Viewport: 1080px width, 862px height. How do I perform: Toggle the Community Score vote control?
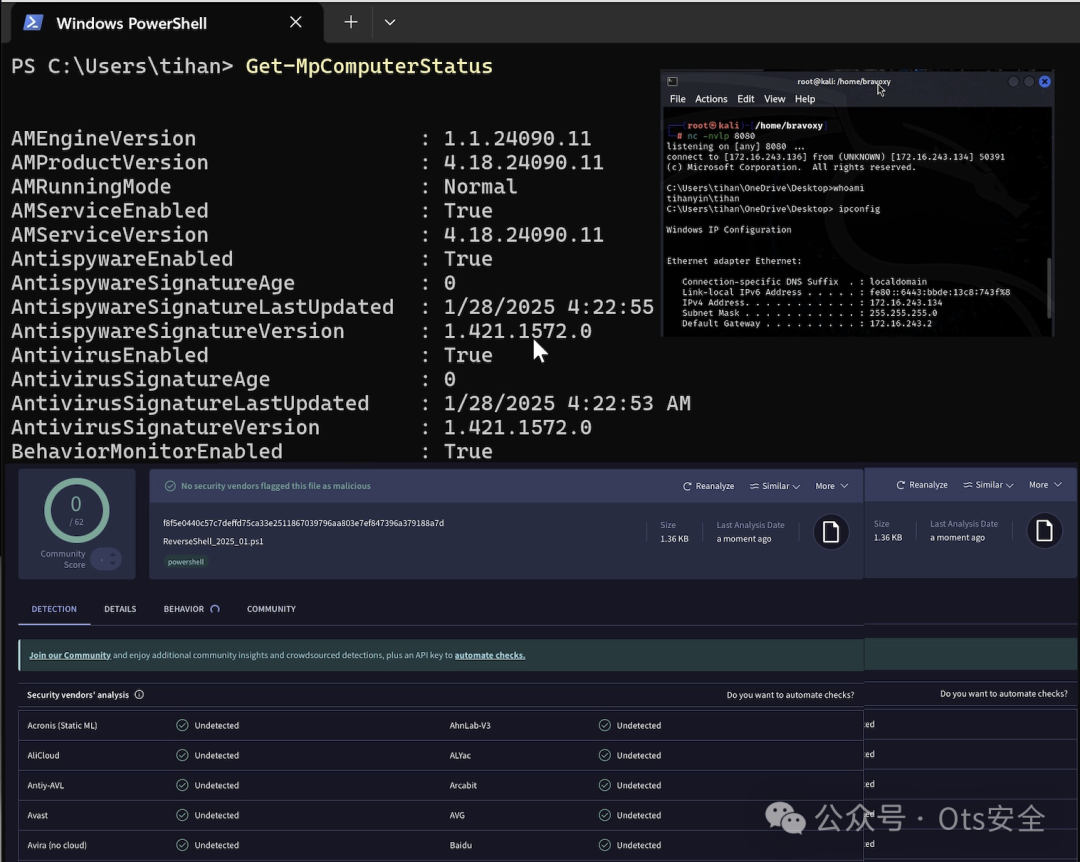coord(106,559)
